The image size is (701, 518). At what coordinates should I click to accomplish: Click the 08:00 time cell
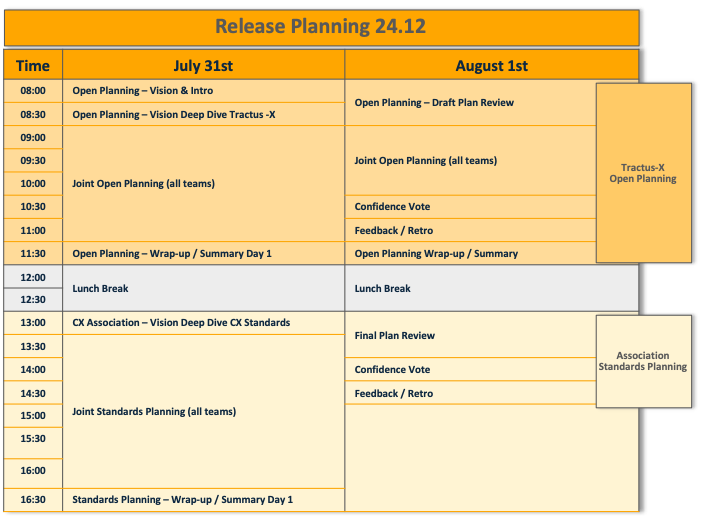point(33,91)
